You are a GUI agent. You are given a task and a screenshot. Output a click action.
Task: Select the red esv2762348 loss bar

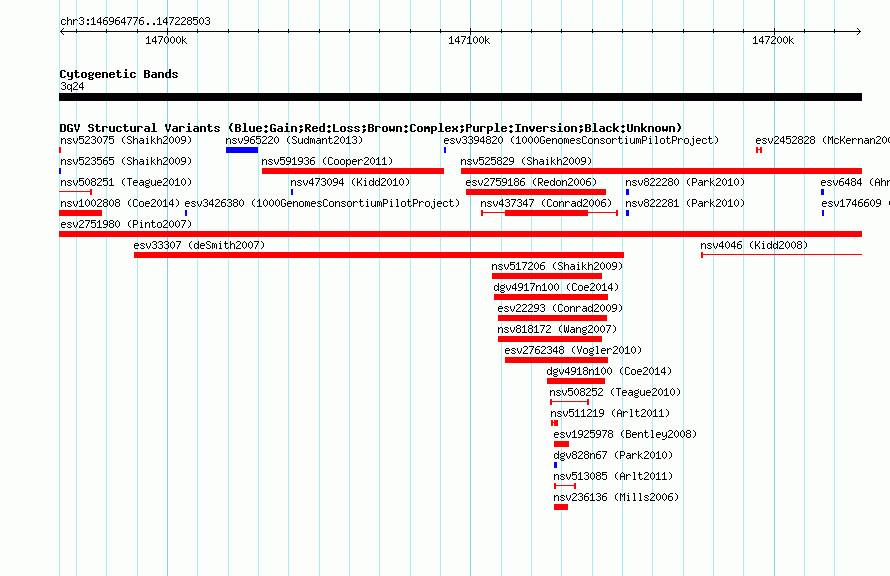pos(556,360)
